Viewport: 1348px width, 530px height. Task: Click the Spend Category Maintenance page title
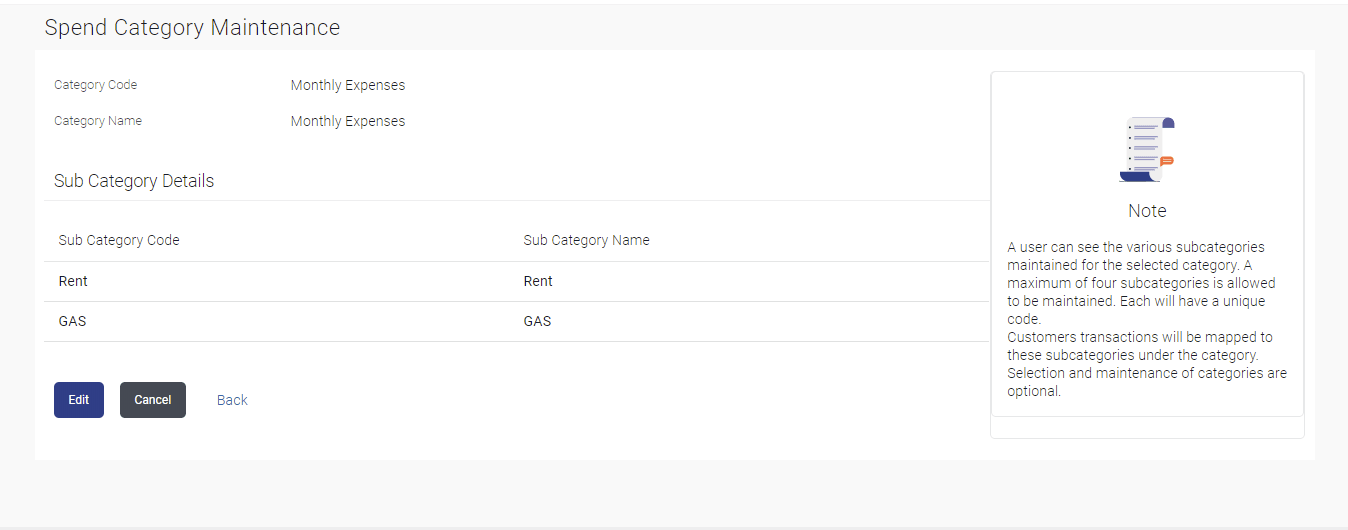click(192, 28)
